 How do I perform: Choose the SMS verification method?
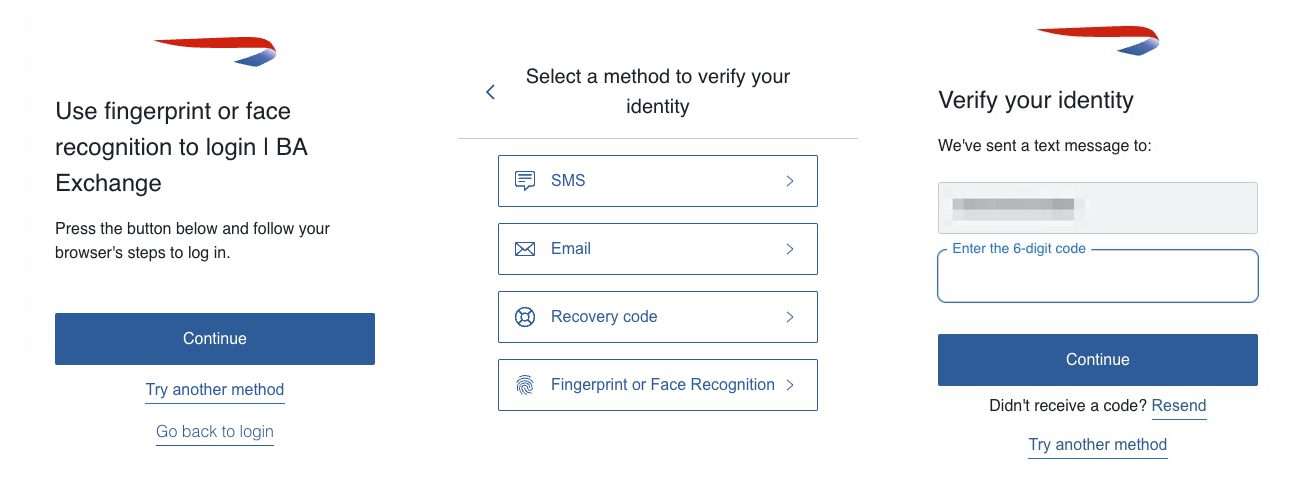(x=657, y=181)
